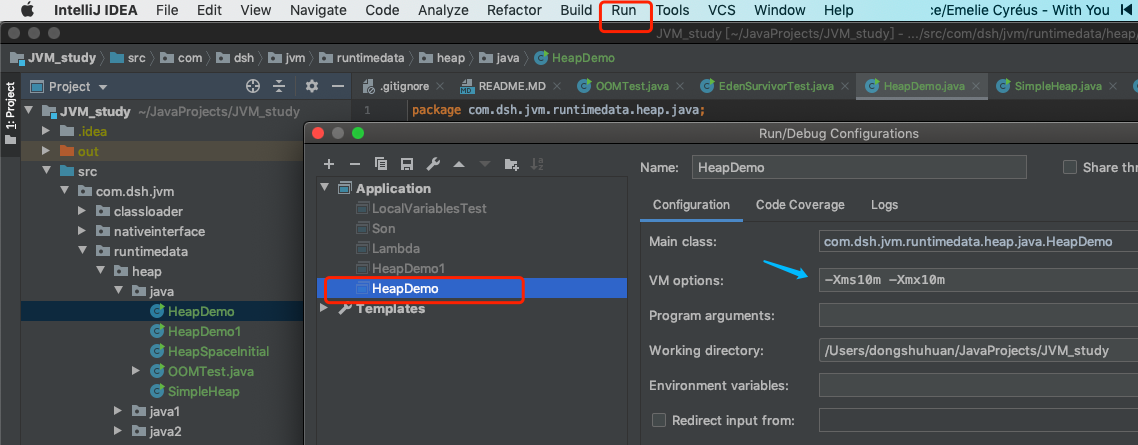Close the HeapDemo.java tab
1138x445 pixels.
976,86
